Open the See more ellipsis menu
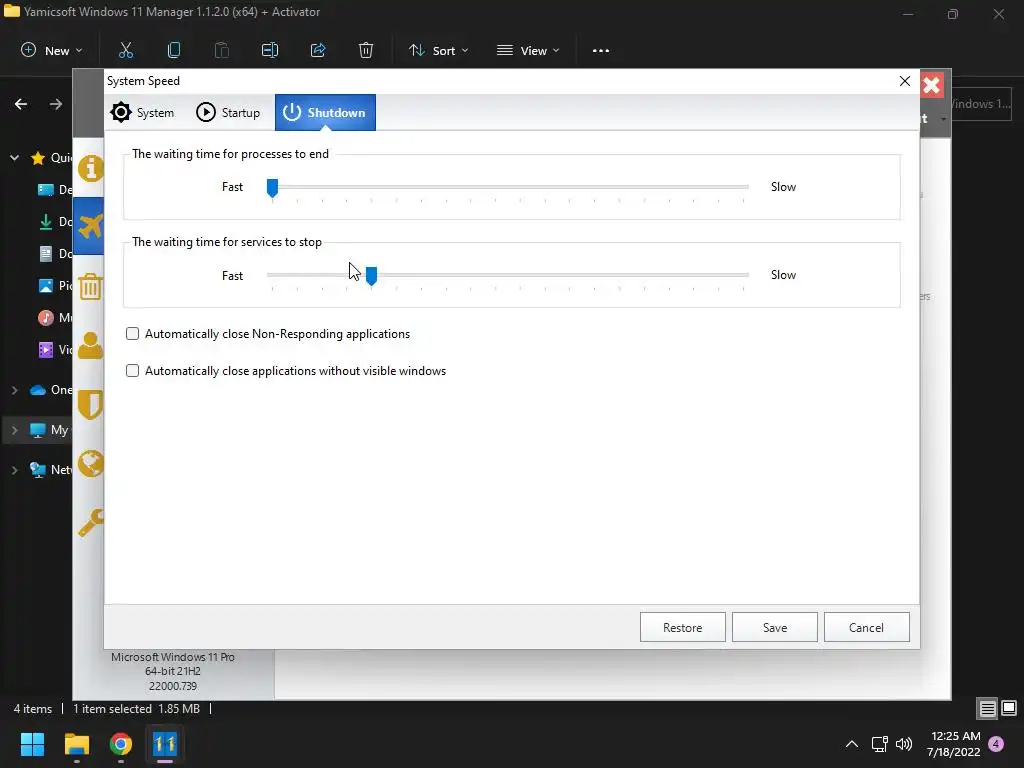This screenshot has width=1024, height=768. (x=601, y=50)
